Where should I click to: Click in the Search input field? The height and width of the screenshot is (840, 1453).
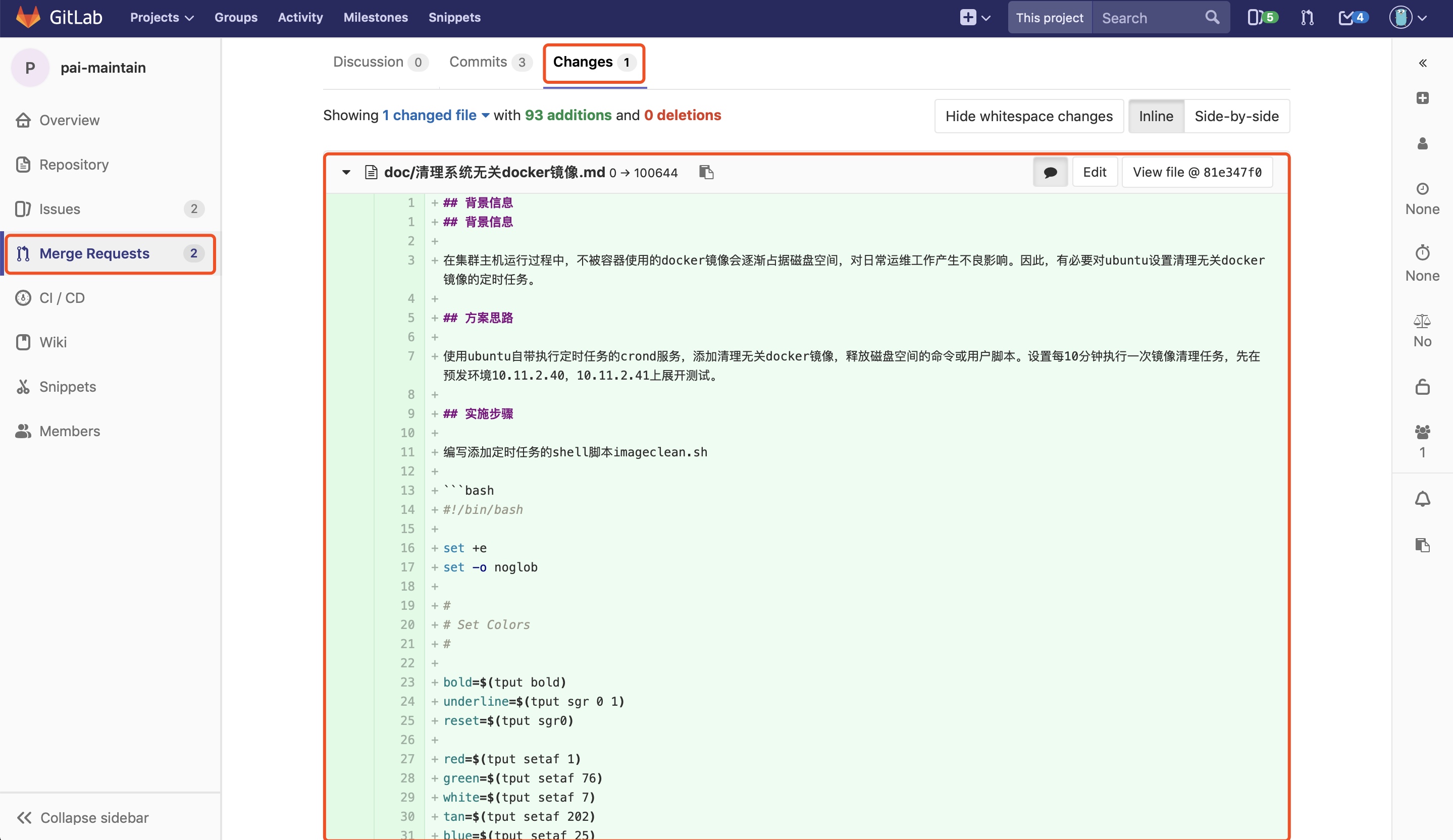(x=1148, y=17)
